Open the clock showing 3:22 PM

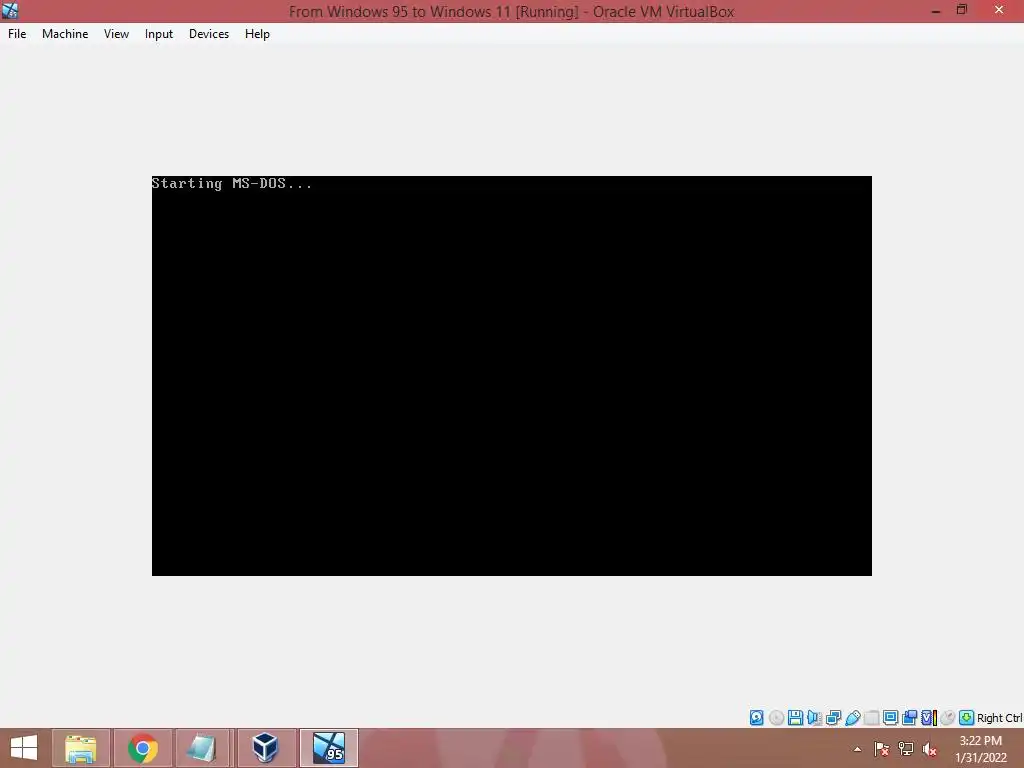981,749
